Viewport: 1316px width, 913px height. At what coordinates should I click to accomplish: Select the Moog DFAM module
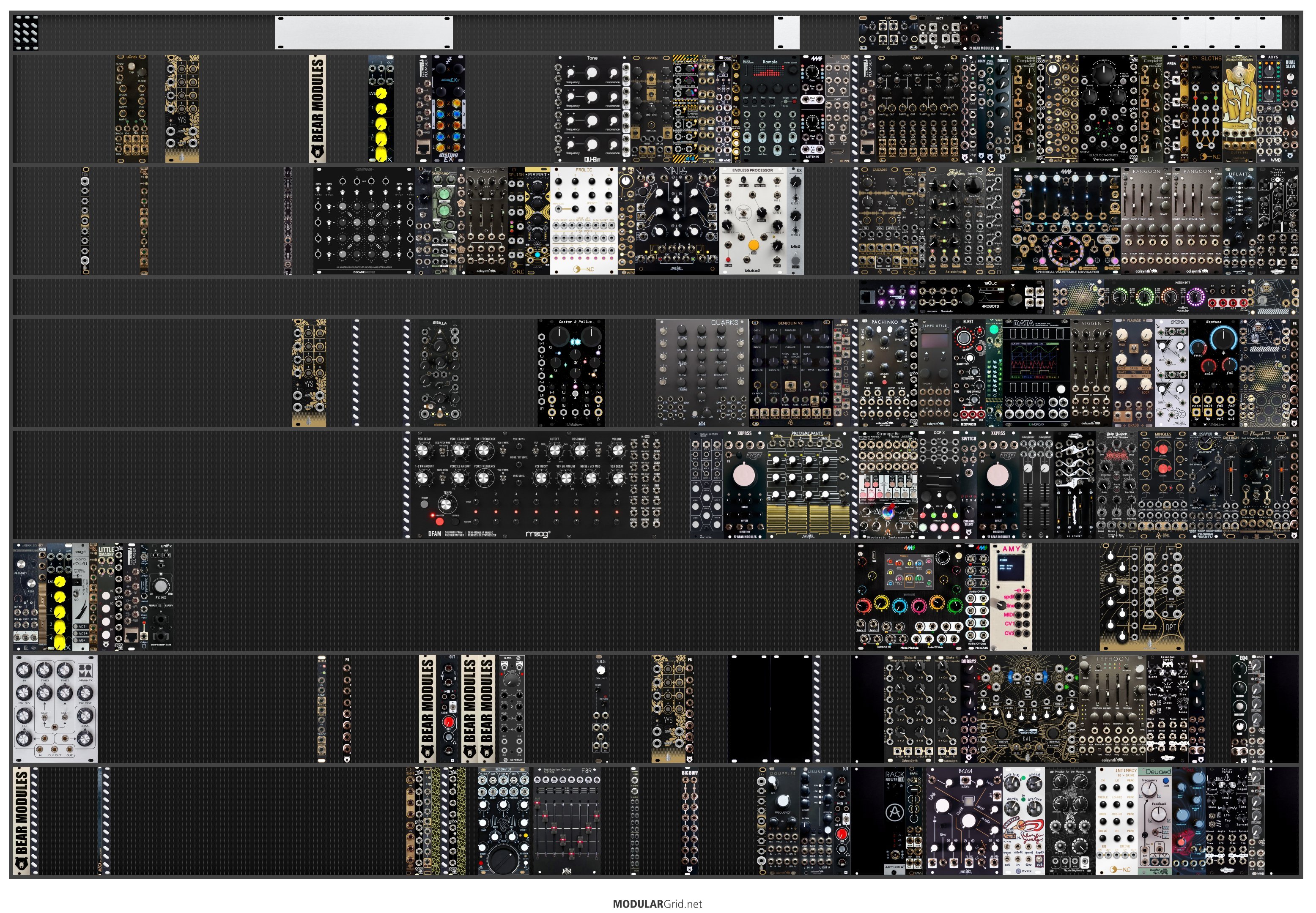pos(537,485)
